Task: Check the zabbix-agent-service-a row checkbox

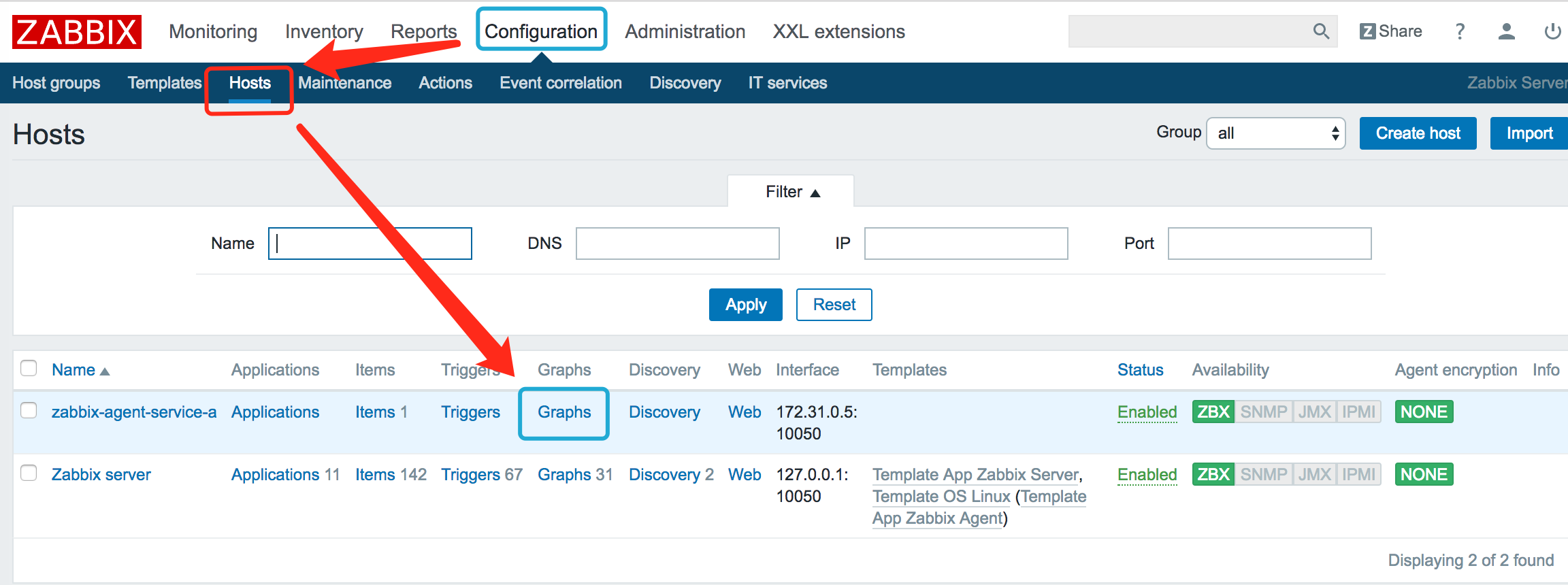Action: coord(29,411)
